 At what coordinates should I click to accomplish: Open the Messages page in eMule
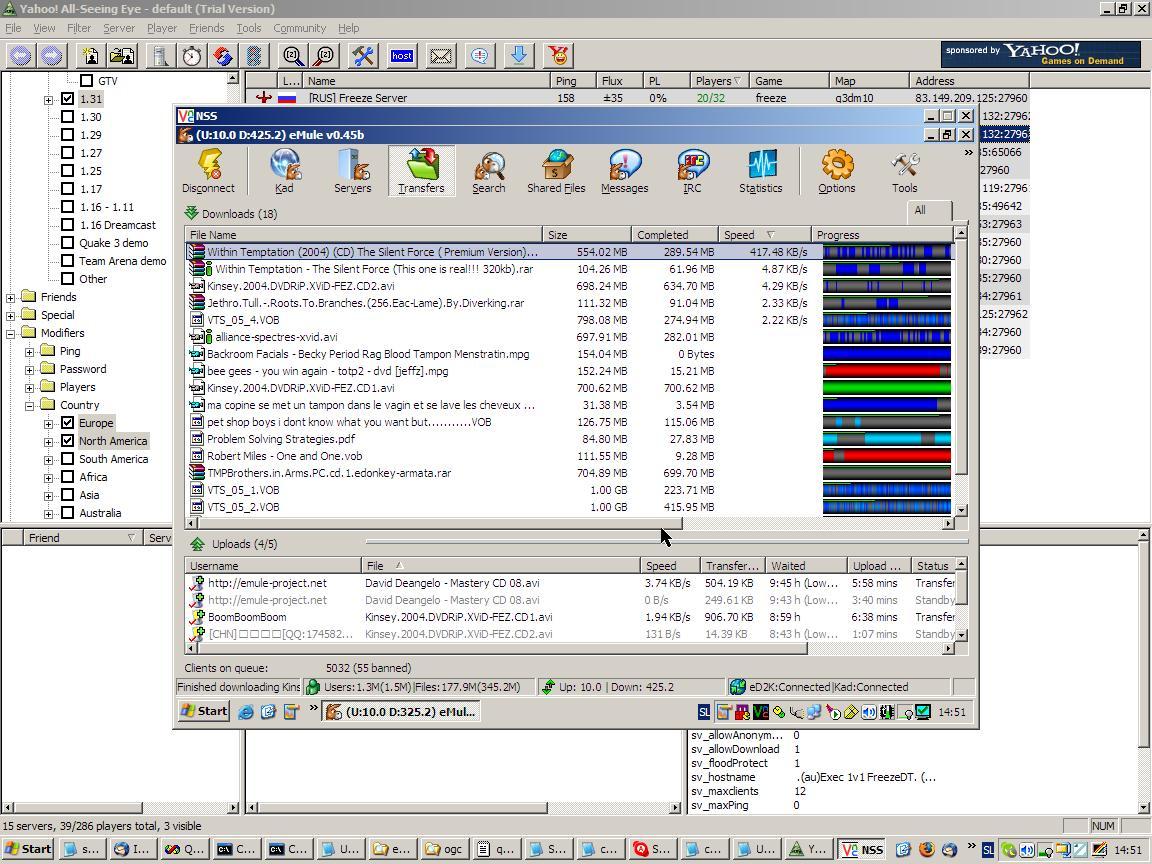624,171
